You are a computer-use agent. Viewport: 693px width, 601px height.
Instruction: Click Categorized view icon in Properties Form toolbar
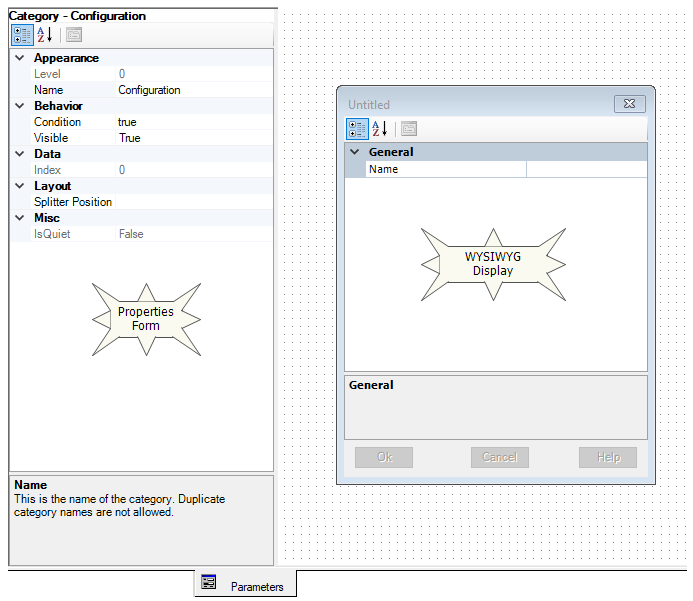coord(22,35)
